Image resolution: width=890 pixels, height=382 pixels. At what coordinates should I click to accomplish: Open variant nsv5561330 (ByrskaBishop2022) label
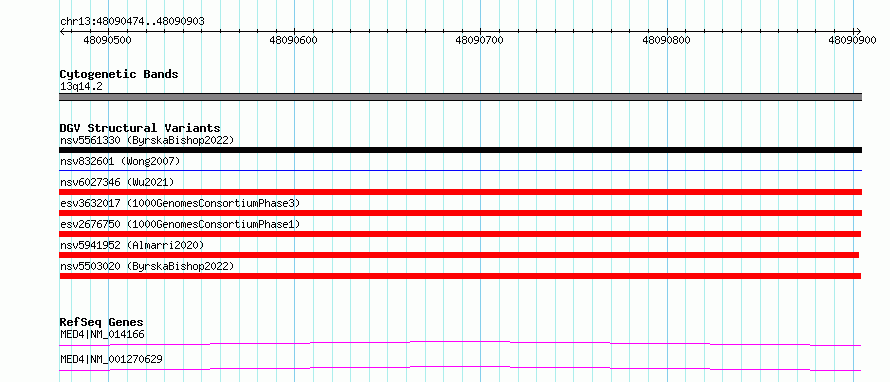(x=147, y=140)
